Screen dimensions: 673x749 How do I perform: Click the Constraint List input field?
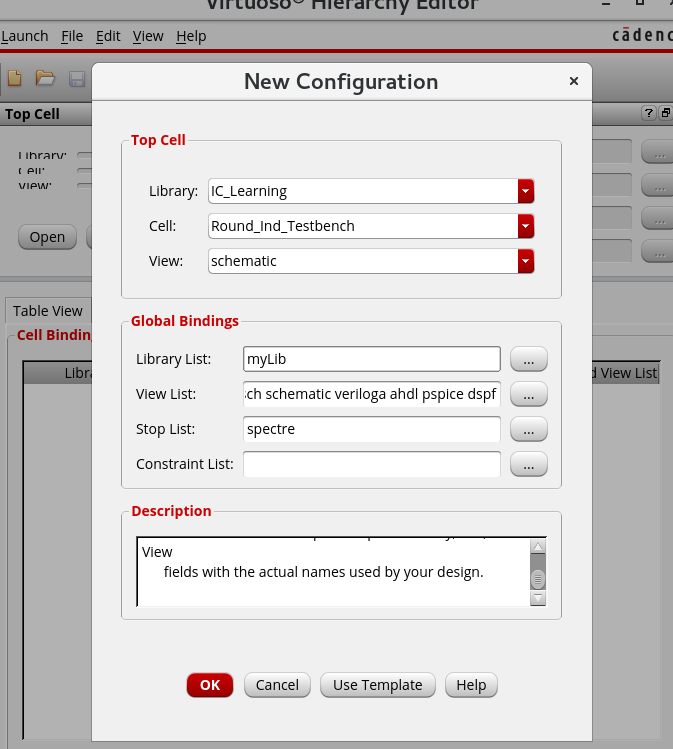pyautogui.click(x=372, y=464)
